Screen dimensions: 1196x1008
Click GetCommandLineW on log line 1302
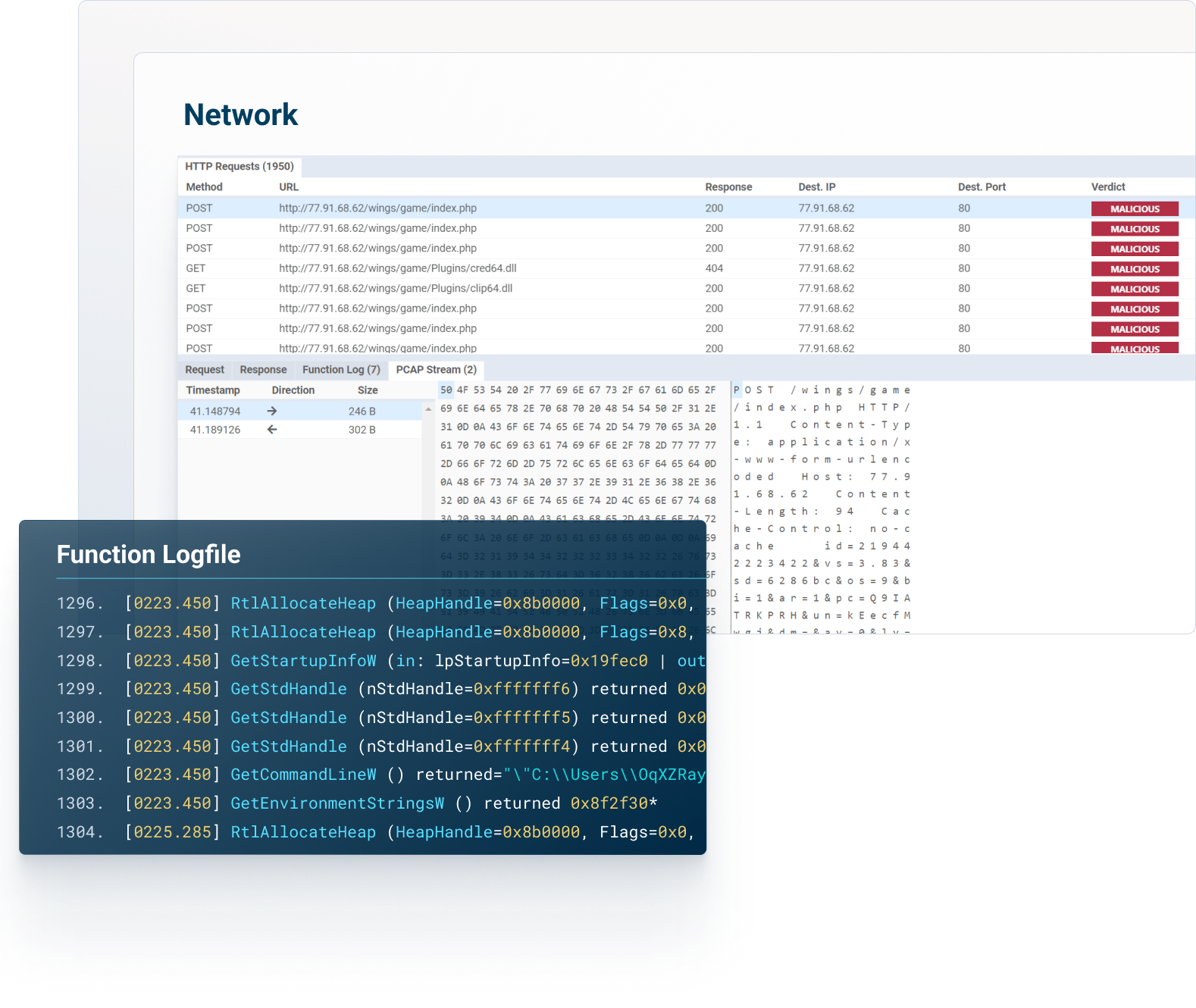303,775
